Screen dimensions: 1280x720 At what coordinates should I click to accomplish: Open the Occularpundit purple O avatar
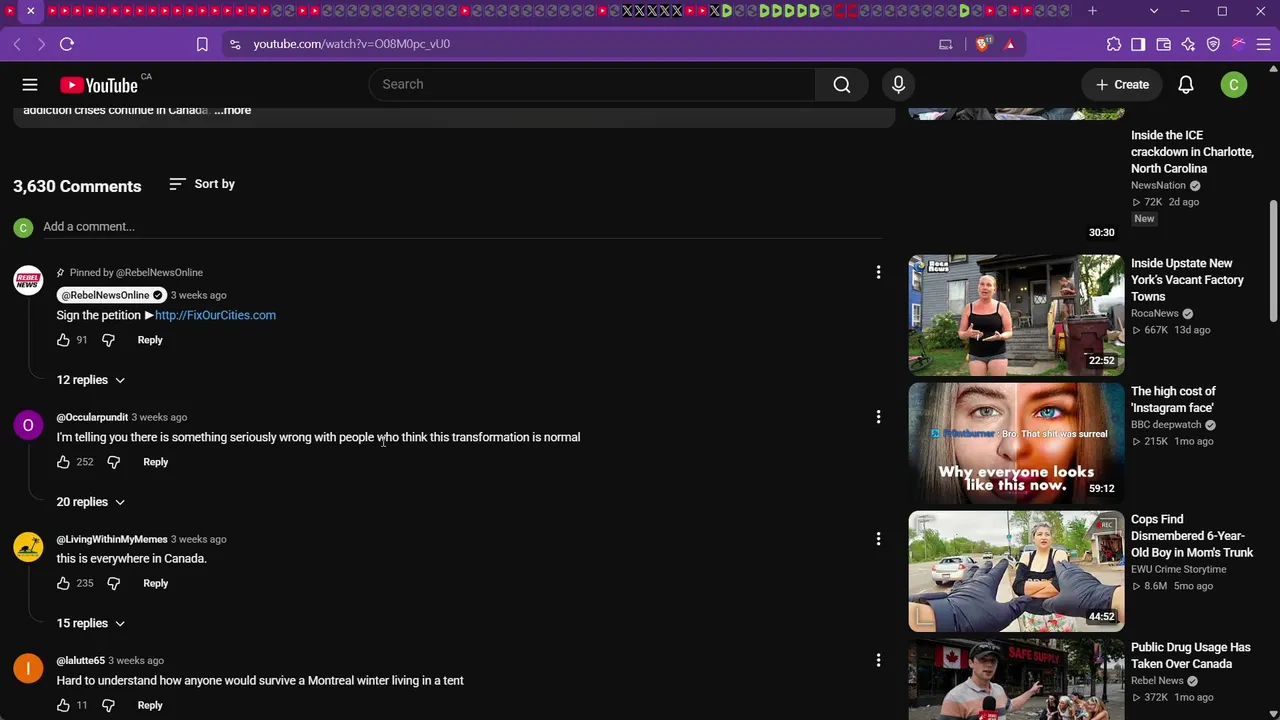pos(28,425)
